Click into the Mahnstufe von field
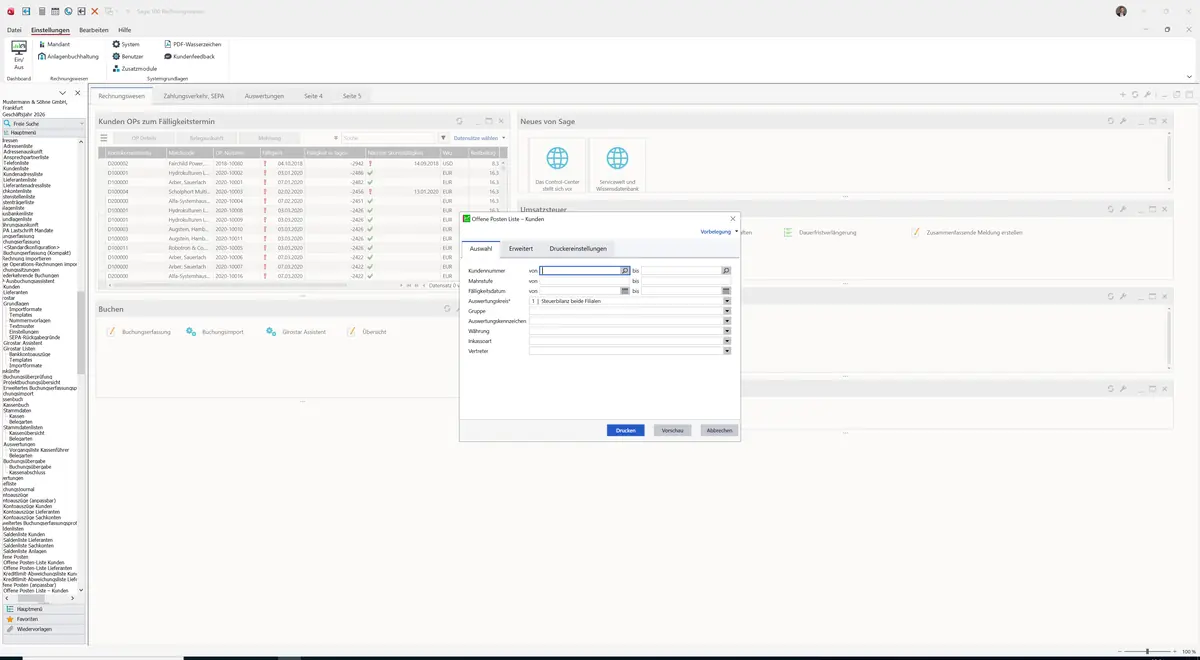 [x=585, y=281]
